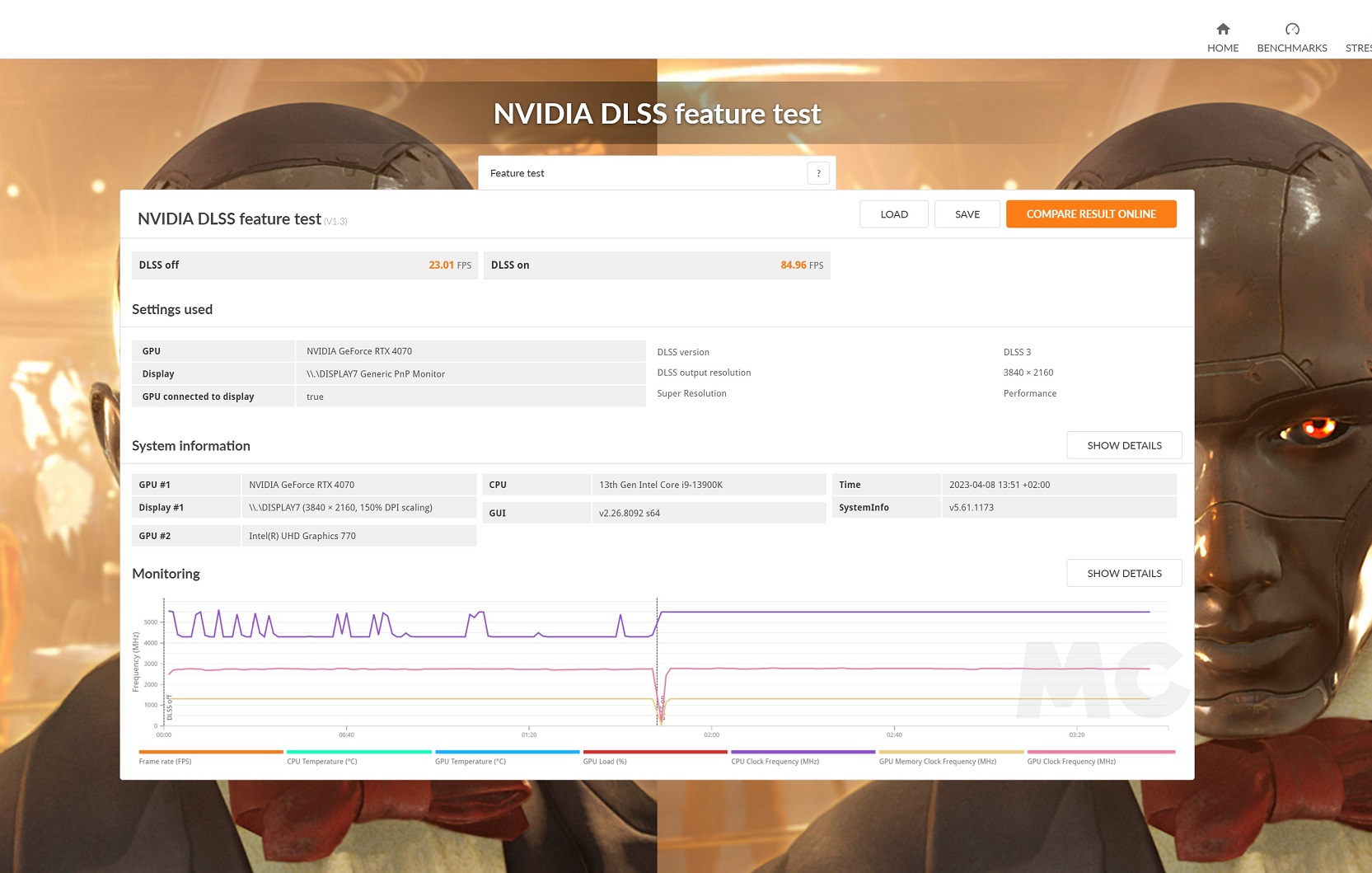Viewport: 1372px width, 873px height.
Task: Toggle the CPU Temperature legend series
Action: point(322,761)
